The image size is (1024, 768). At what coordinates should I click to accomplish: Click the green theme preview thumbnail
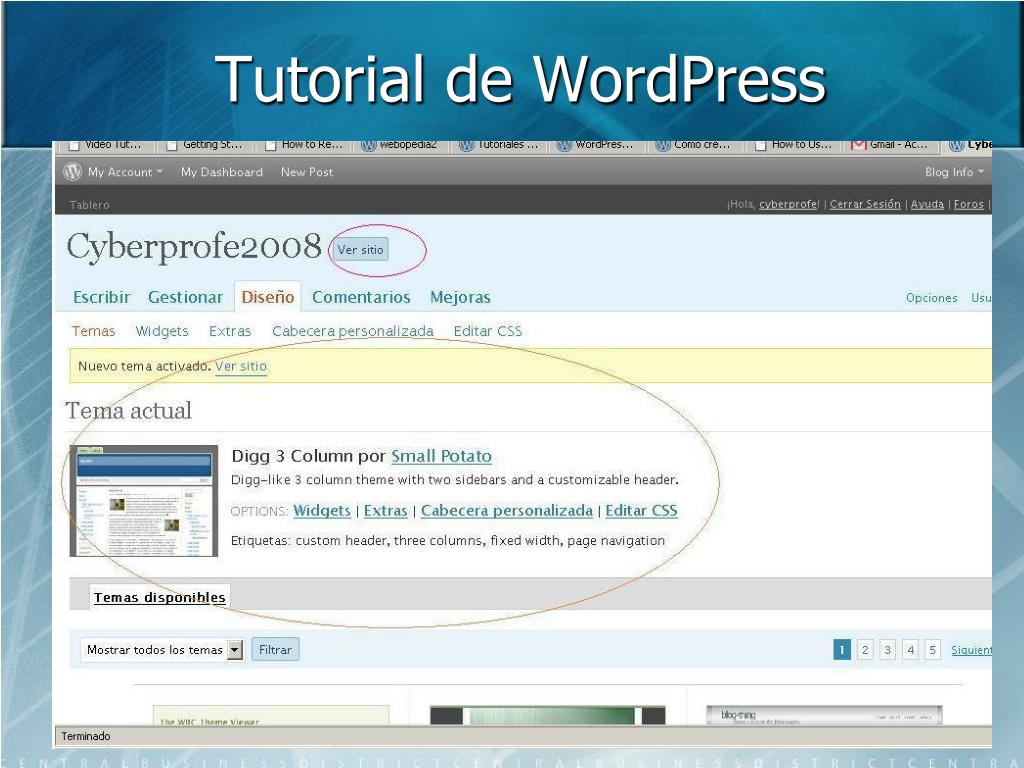(x=548, y=716)
